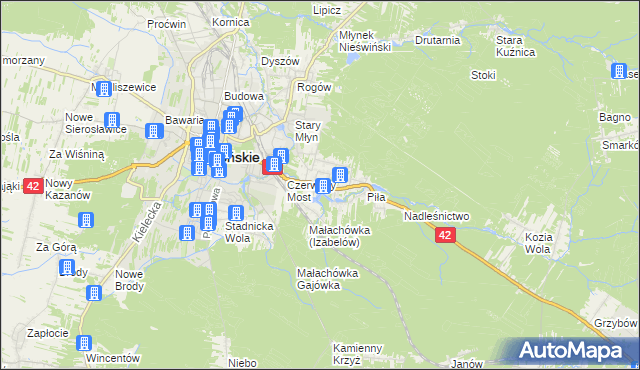Click building marker above Stadnicka Wola
The height and width of the screenshot is (370, 640).
click(236, 213)
